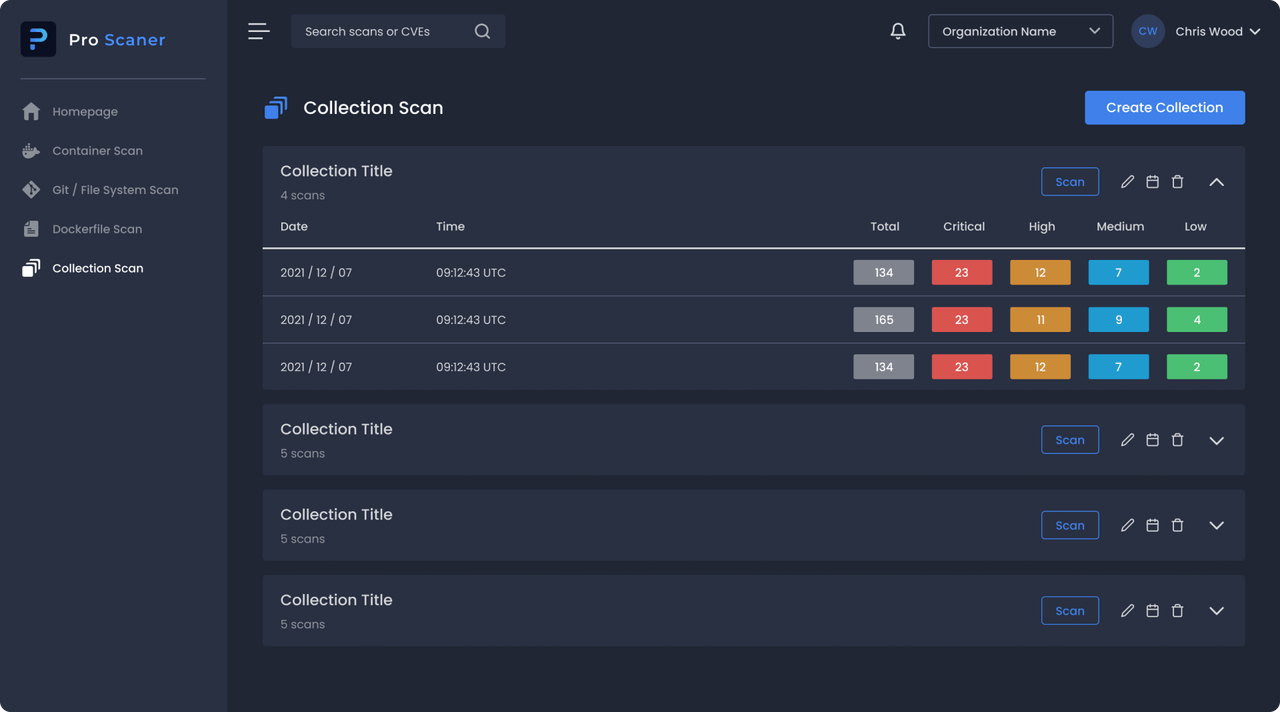Click the notification bell icon
The image size is (1280, 712).
point(898,31)
